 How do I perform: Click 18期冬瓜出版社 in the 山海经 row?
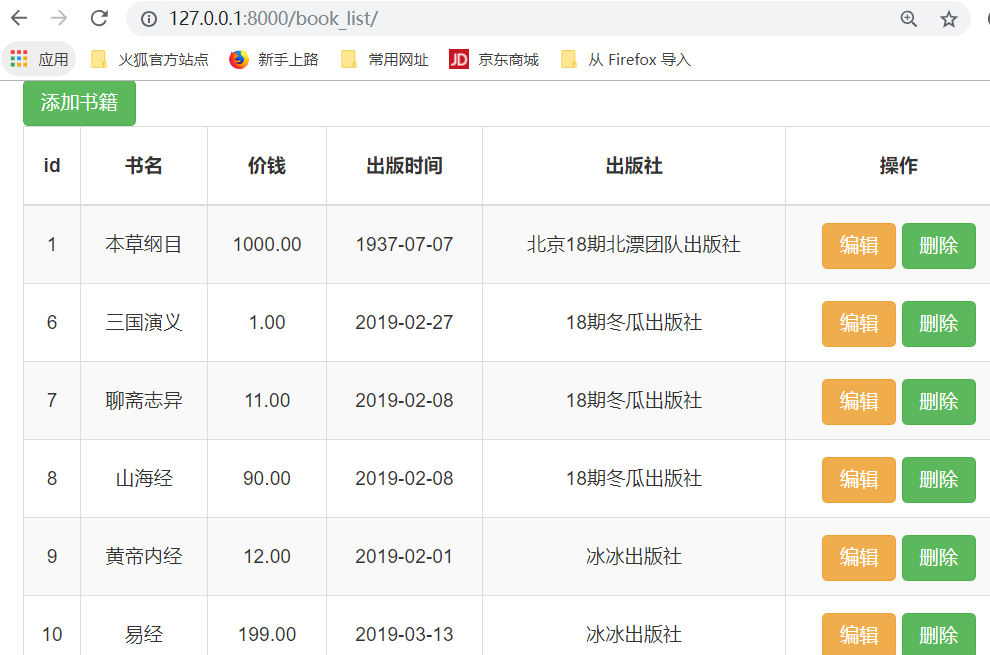coord(634,478)
